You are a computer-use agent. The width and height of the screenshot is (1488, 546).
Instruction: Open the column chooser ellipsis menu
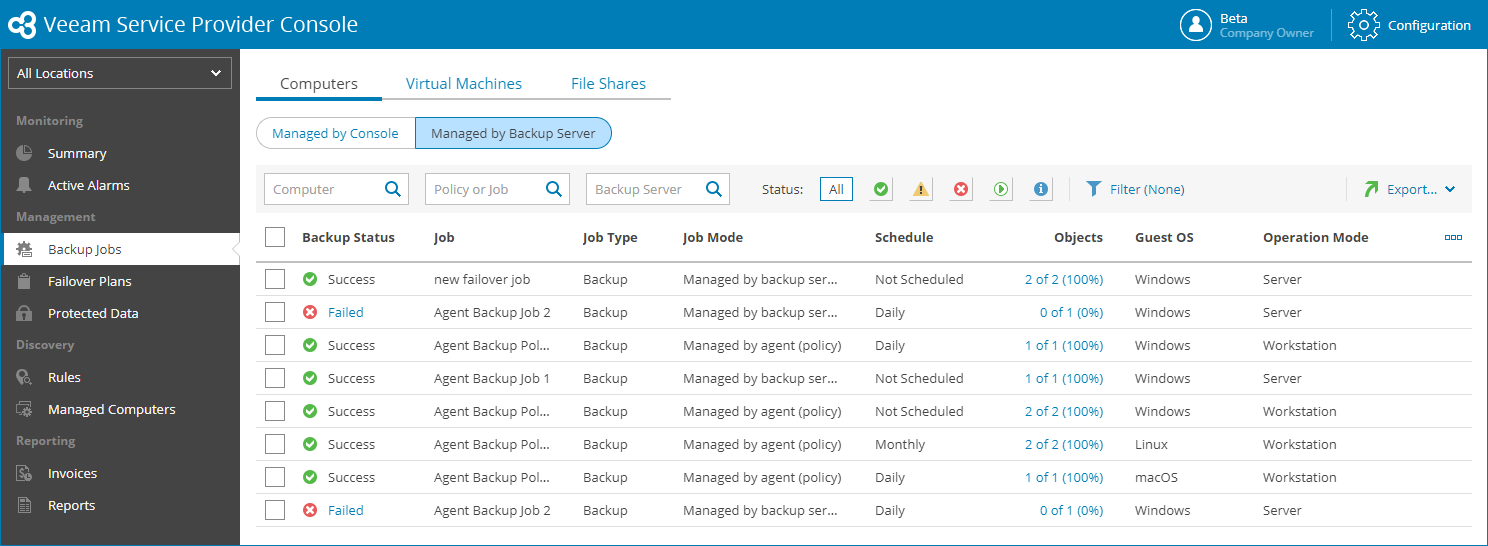[1453, 237]
